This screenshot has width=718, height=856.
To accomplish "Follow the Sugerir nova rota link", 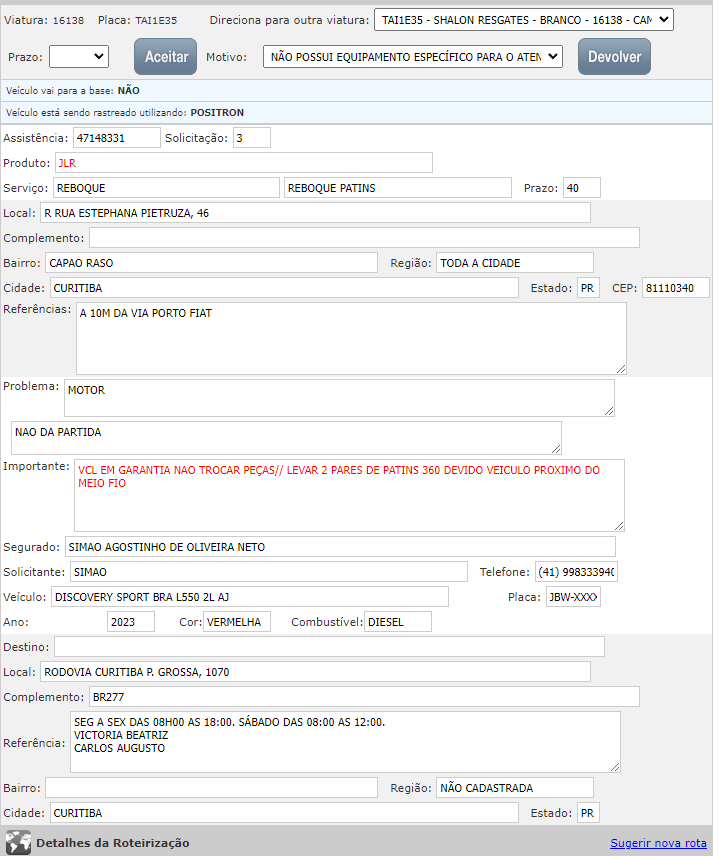I will pos(658,843).
